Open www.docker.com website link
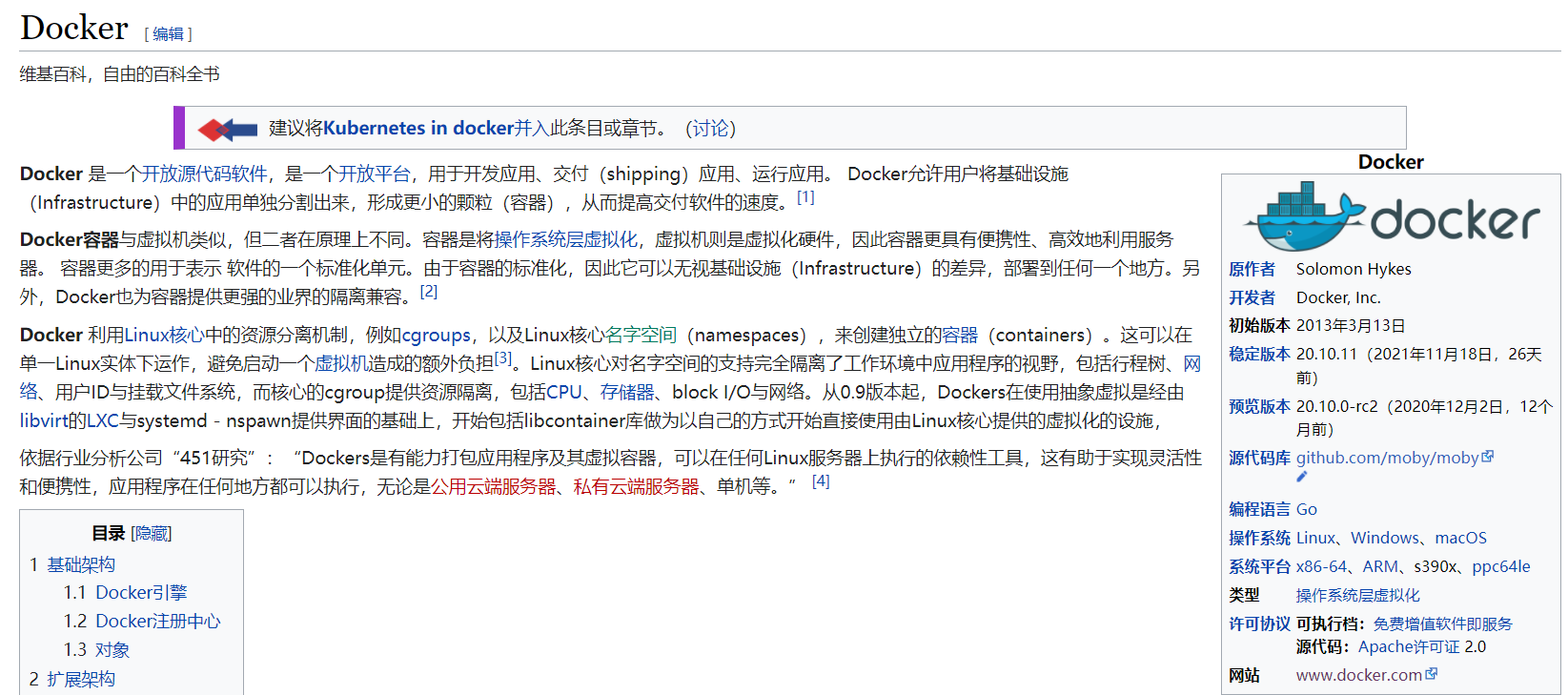 click(x=1359, y=676)
